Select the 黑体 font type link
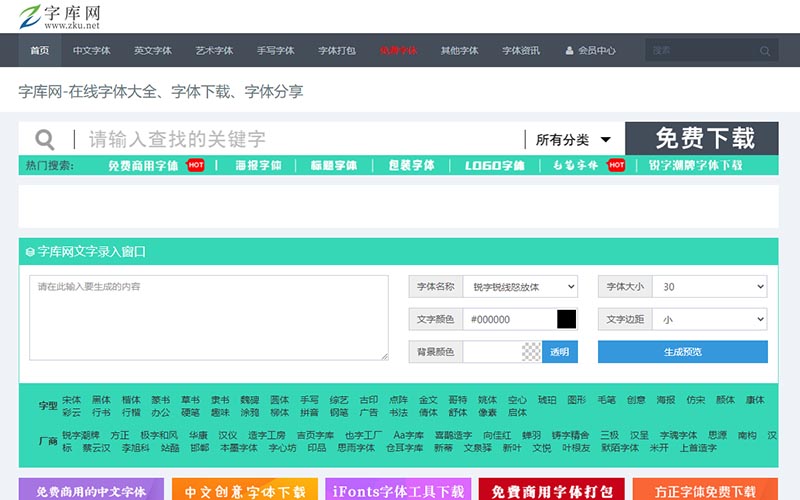800x500 pixels. (x=101, y=400)
